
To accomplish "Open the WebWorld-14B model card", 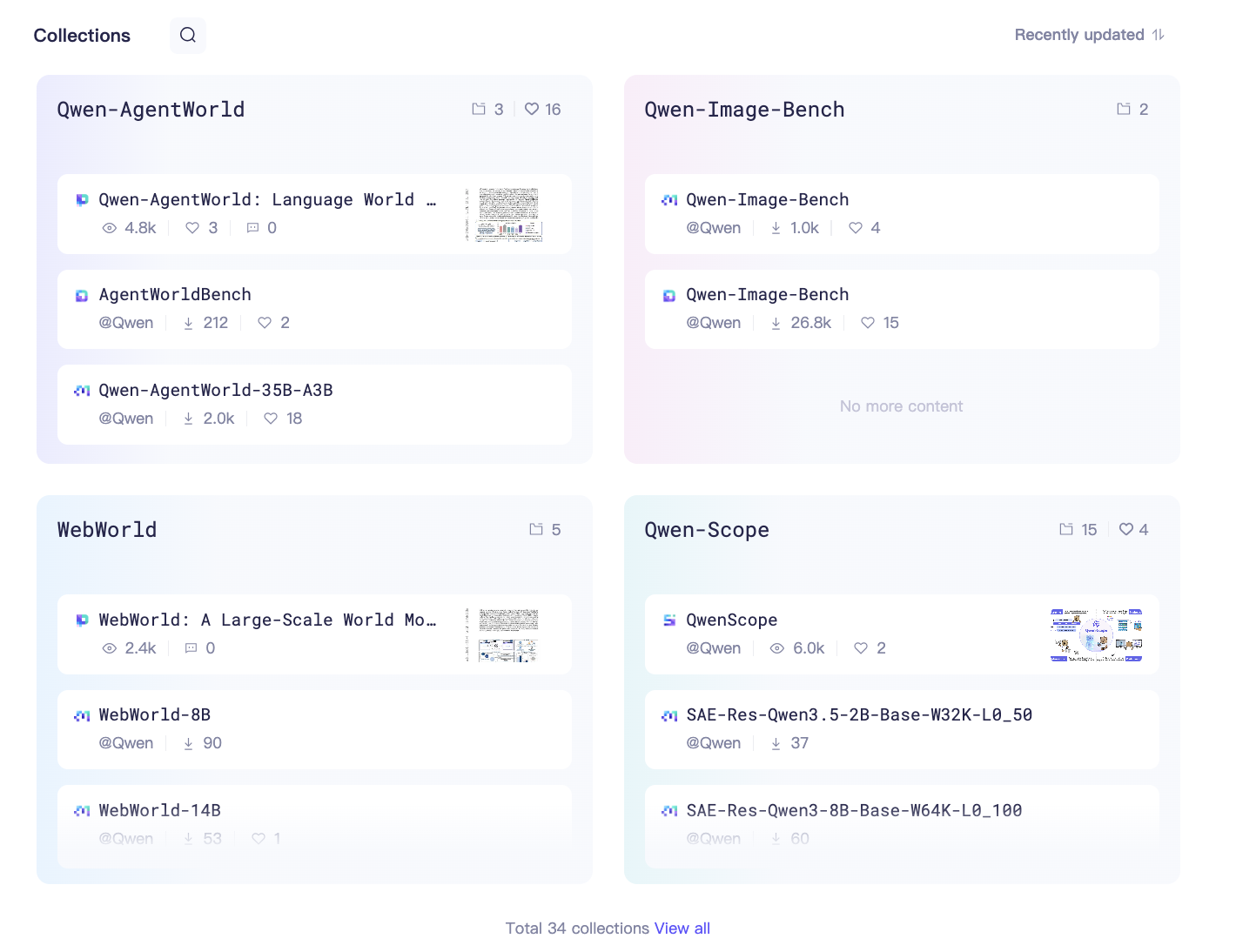I will pos(314,825).
